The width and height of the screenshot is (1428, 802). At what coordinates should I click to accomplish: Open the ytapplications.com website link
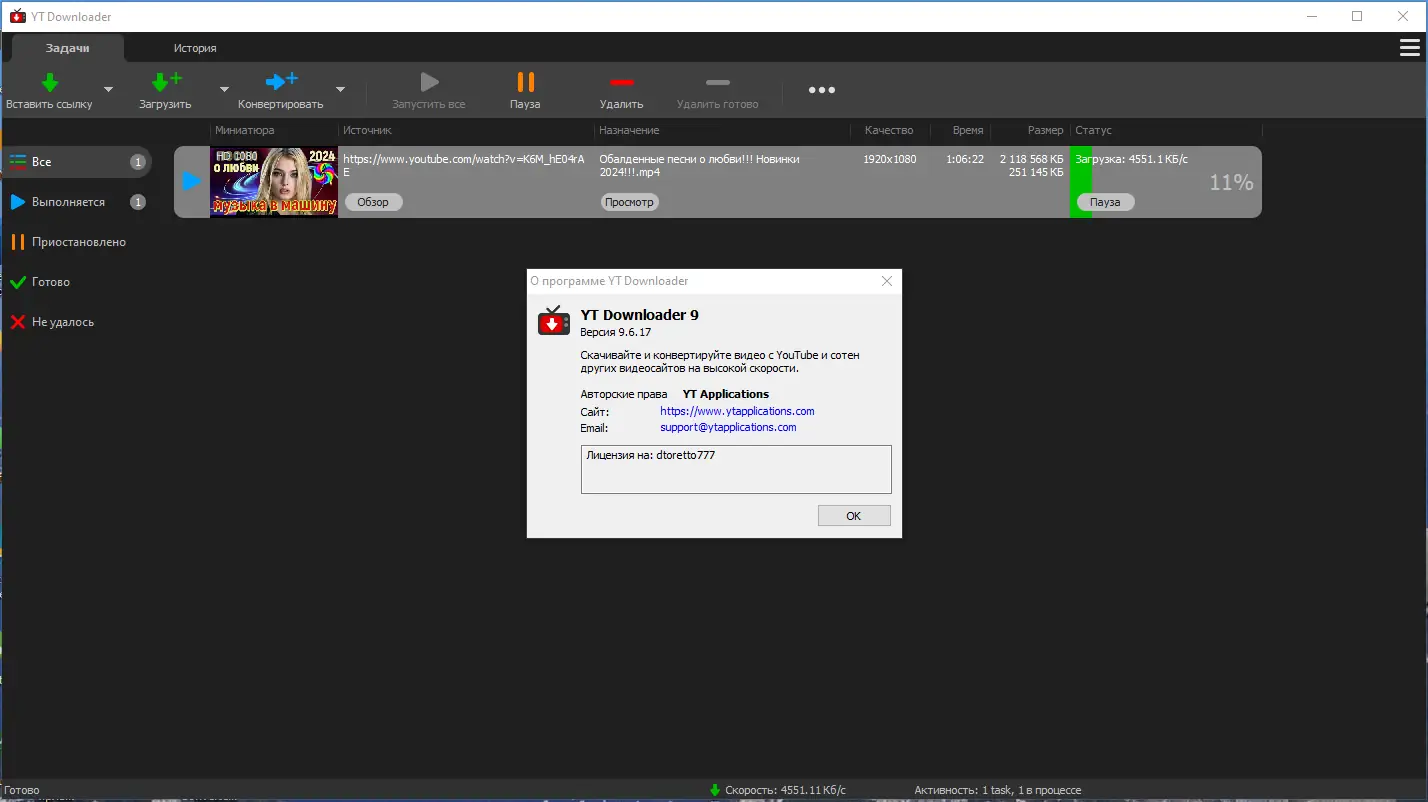tap(737, 411)
